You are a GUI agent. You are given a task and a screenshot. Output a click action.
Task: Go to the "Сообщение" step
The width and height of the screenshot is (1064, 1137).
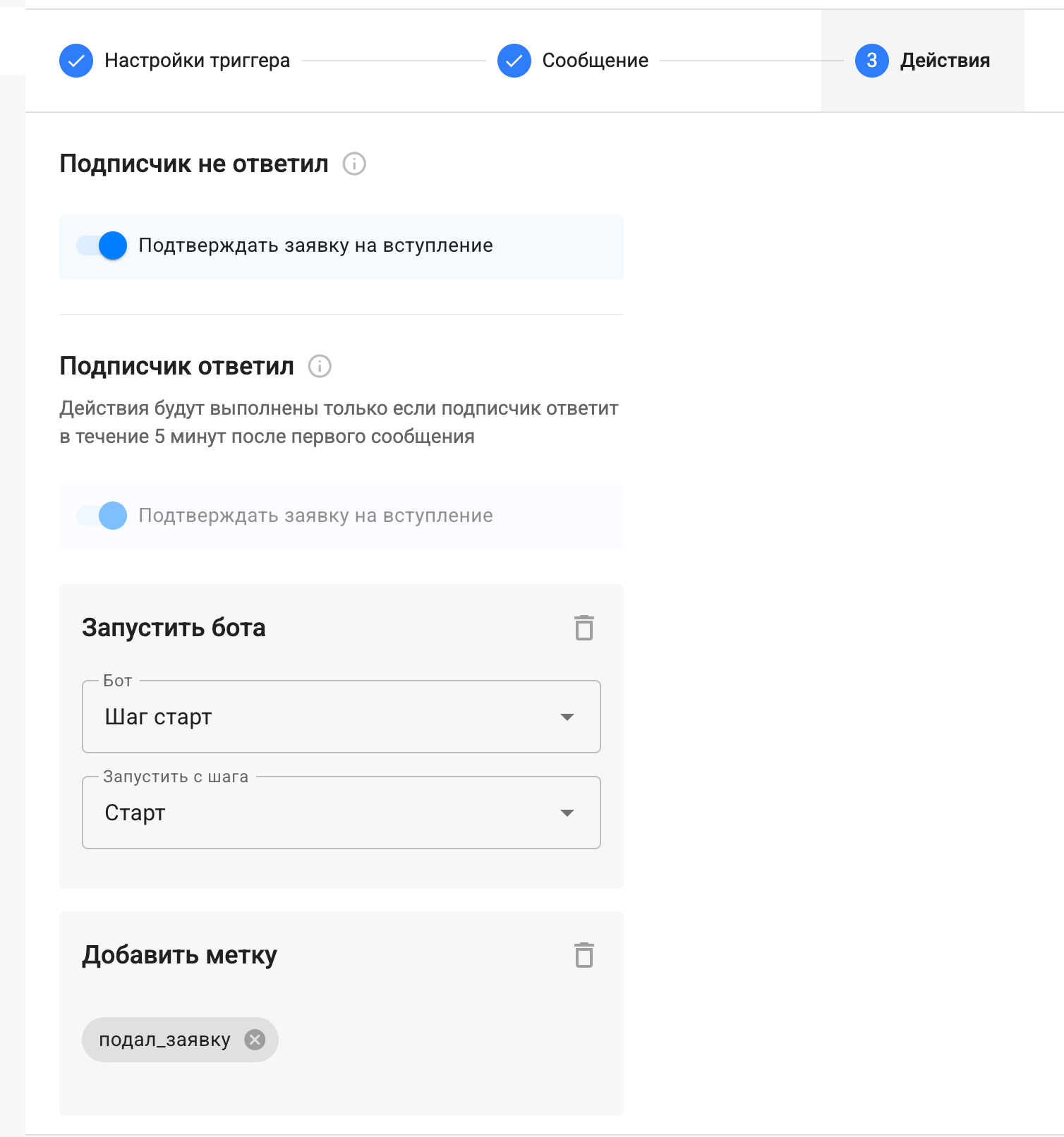pyautogui.click(x=594, y=61)
